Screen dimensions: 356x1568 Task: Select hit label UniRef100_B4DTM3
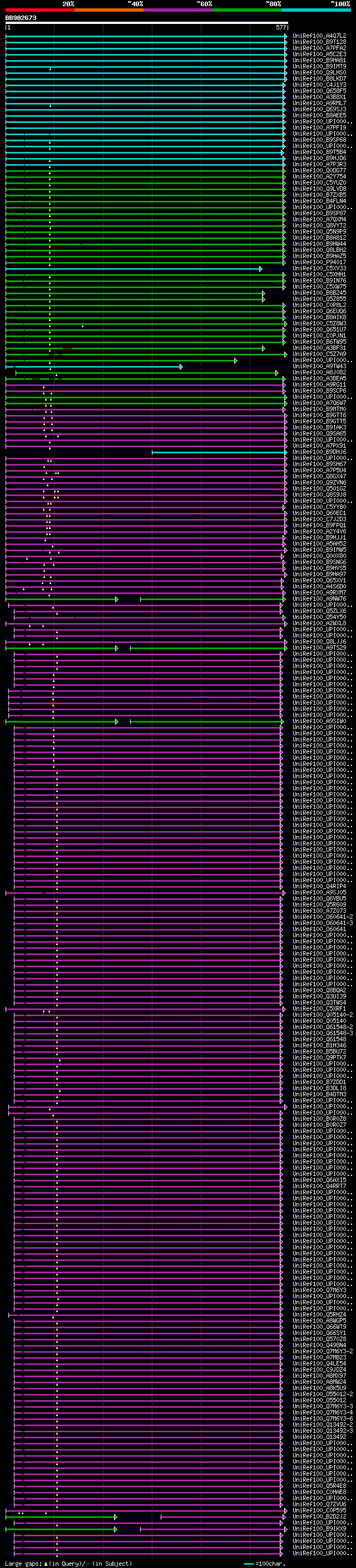pyautogui.click(x=319, y=1095)
